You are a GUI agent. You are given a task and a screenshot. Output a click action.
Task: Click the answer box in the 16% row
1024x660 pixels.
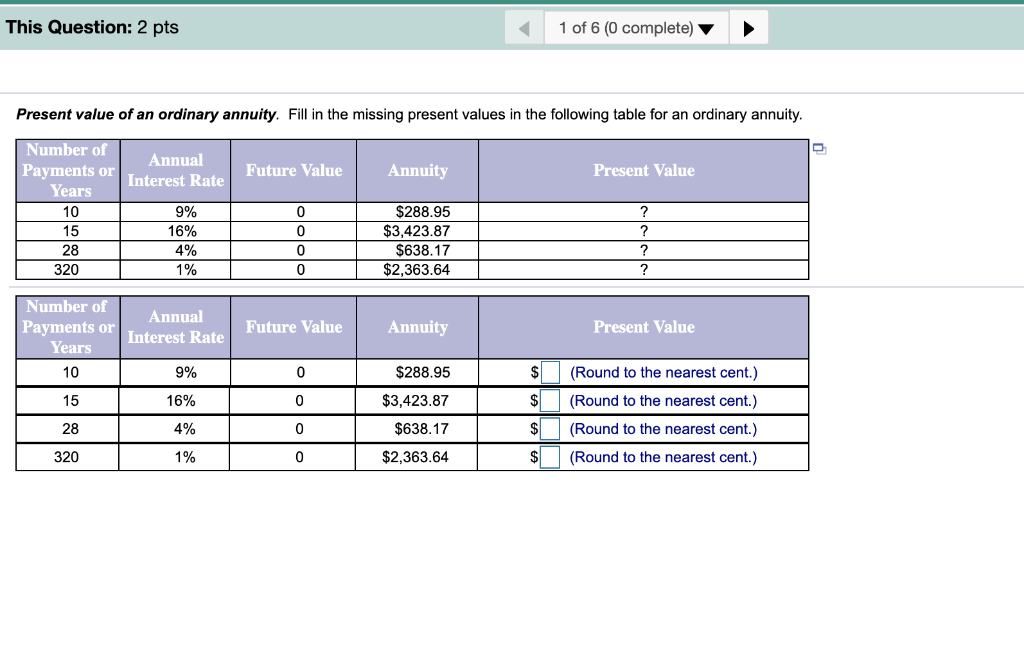click(550, 400)
